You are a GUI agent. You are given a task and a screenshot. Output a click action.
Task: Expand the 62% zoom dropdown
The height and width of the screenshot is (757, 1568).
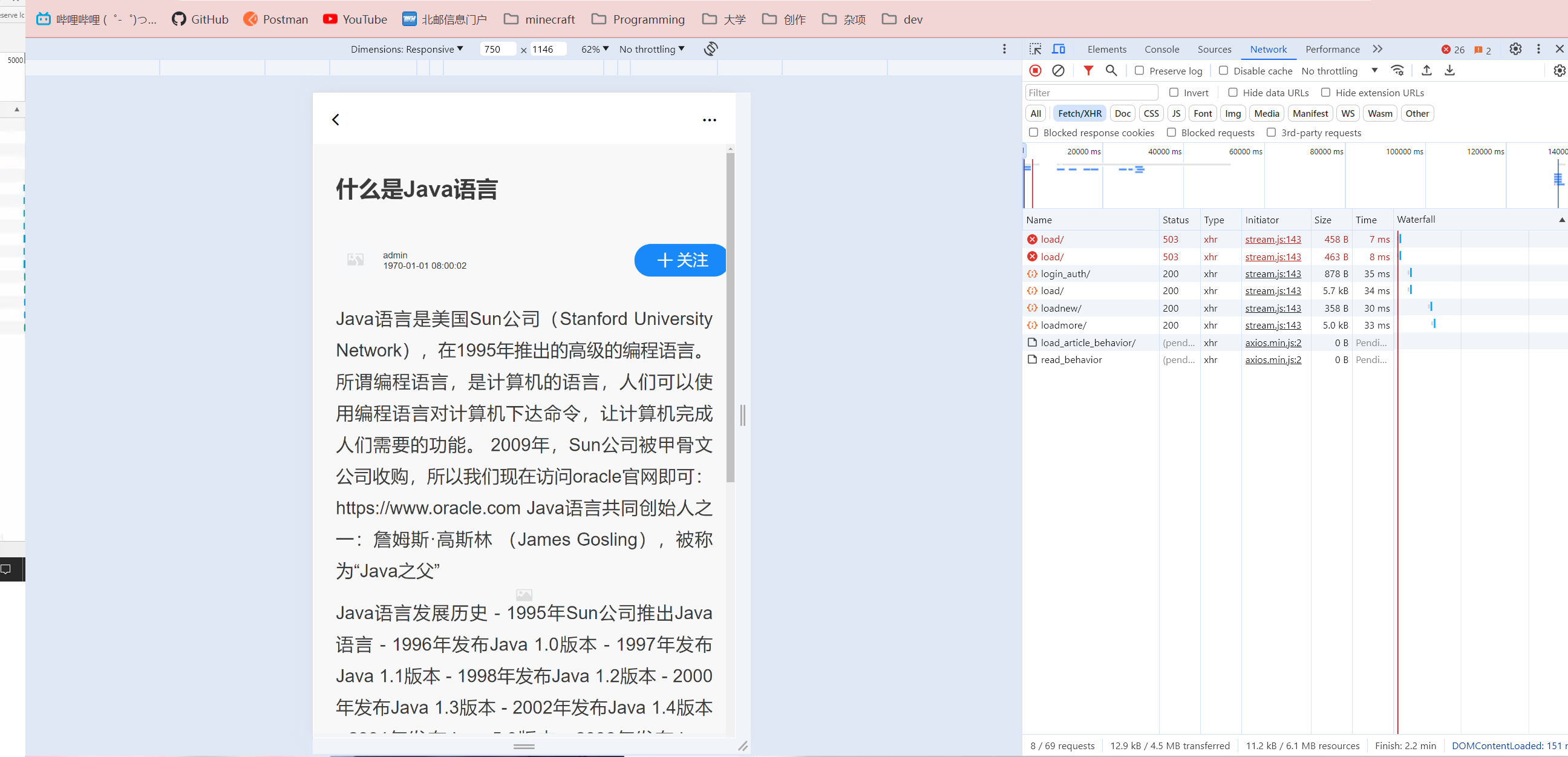point(594,49)
